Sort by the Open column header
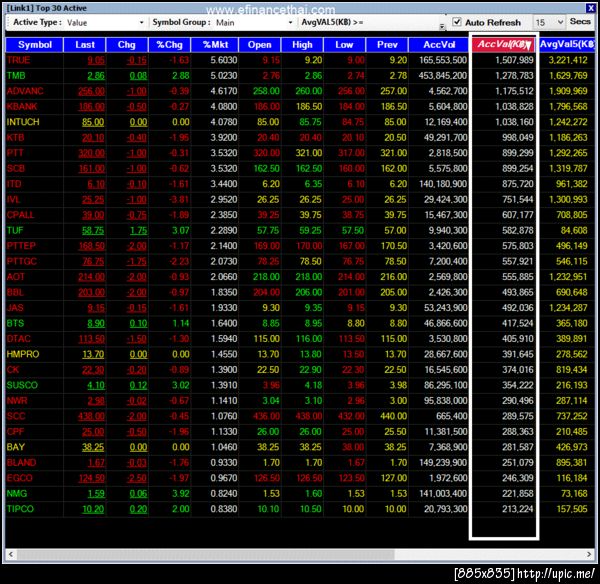 (259, 45)
